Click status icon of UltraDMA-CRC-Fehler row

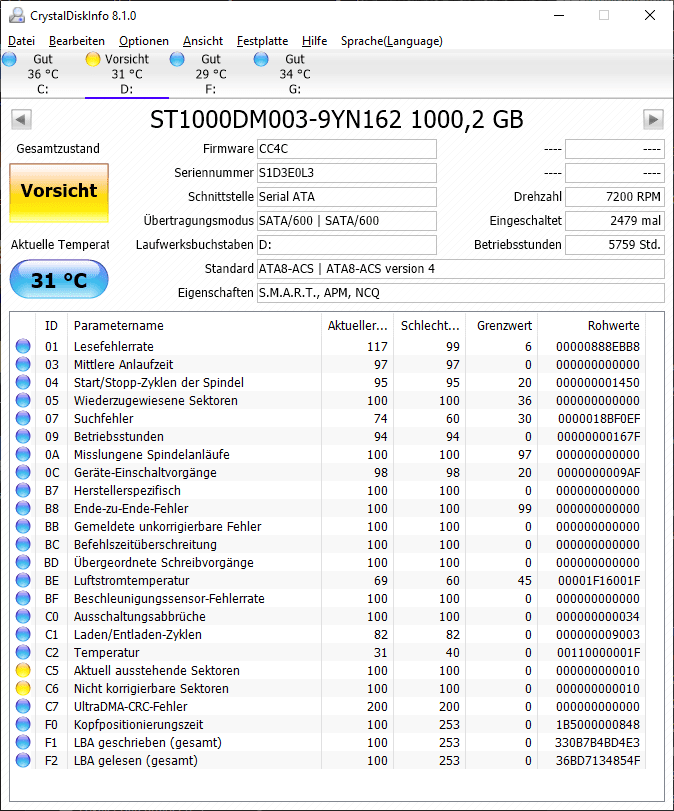(x=23, y=707)
